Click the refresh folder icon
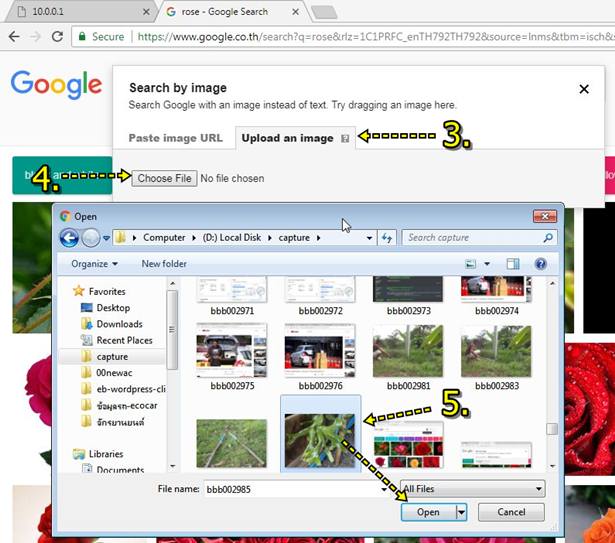Viewport: 615px width, 543px height. (387, 238)
